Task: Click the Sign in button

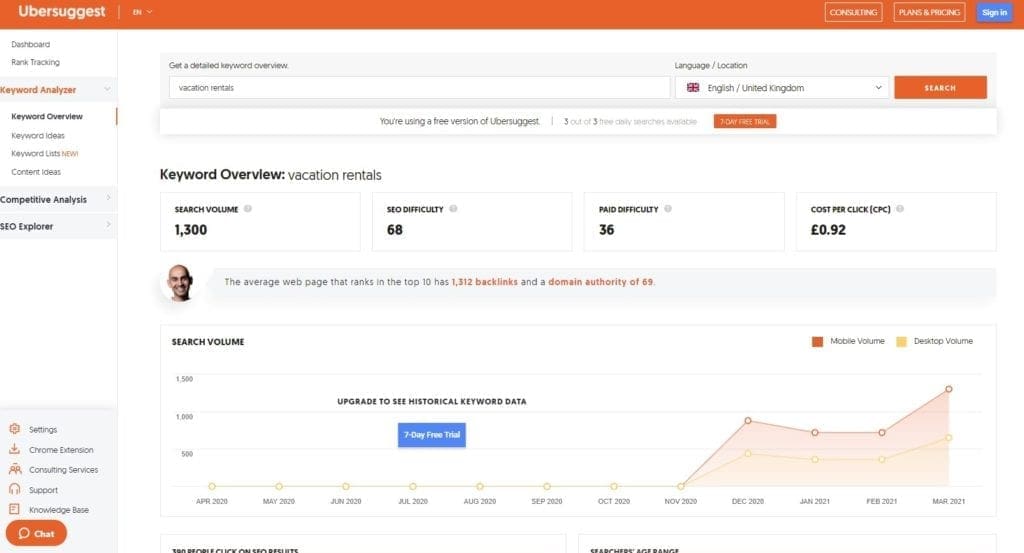Action: pos(994,12)
